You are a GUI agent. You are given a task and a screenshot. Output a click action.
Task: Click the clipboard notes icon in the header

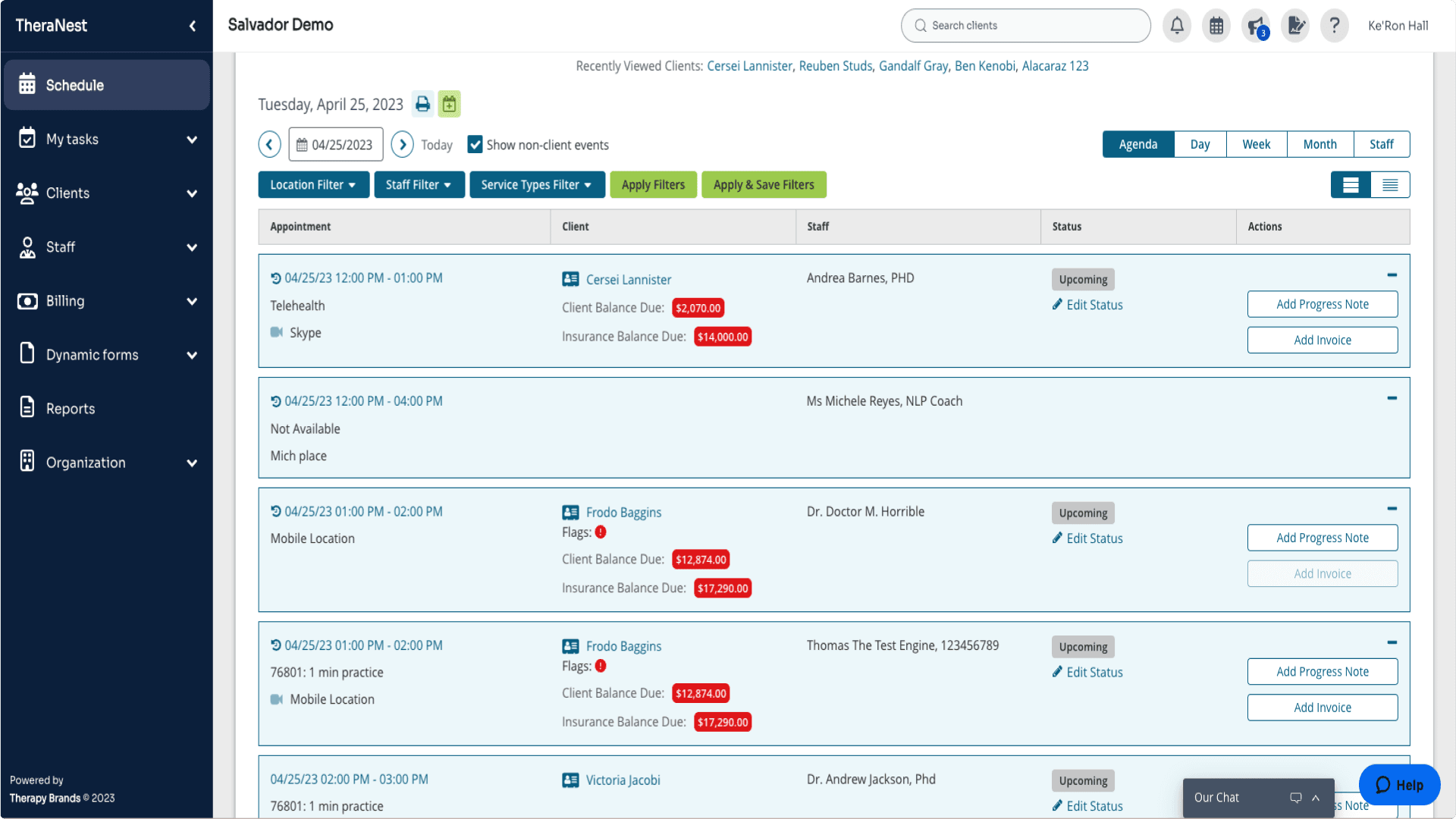click(x=1294, y=25)
